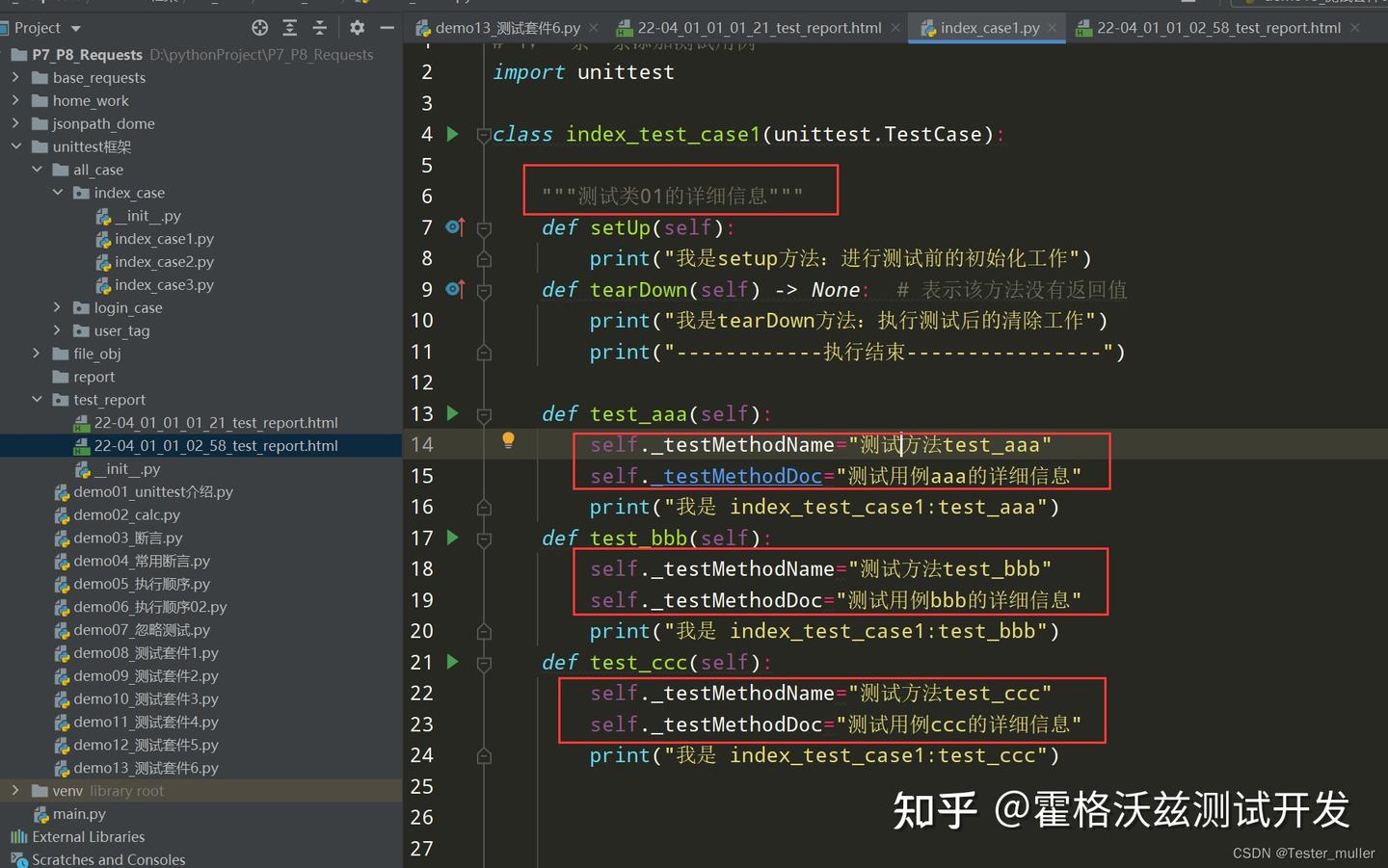Screen dimensions: 1388x868
Task: Collapse the class fold at line 4
Action: pyautogui.click(x=484, y=134)
